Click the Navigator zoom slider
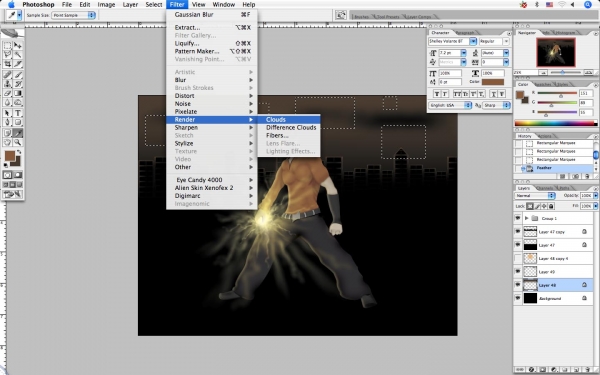This screenshot has height=375, width=600. [566, 72]
